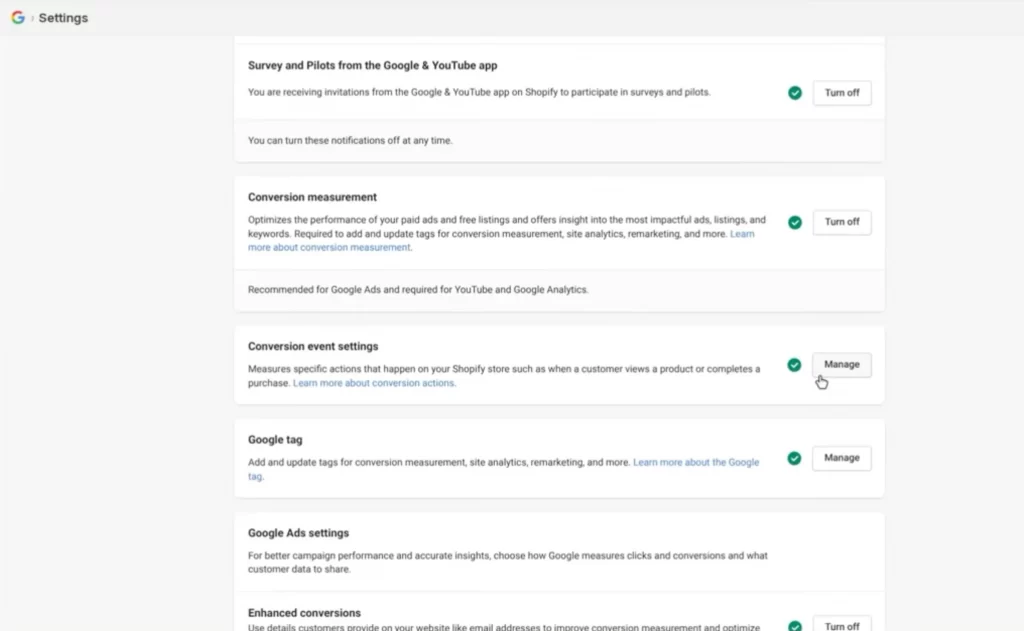
Task: Open Learn more about the Google tag
Action: [696, 462]
